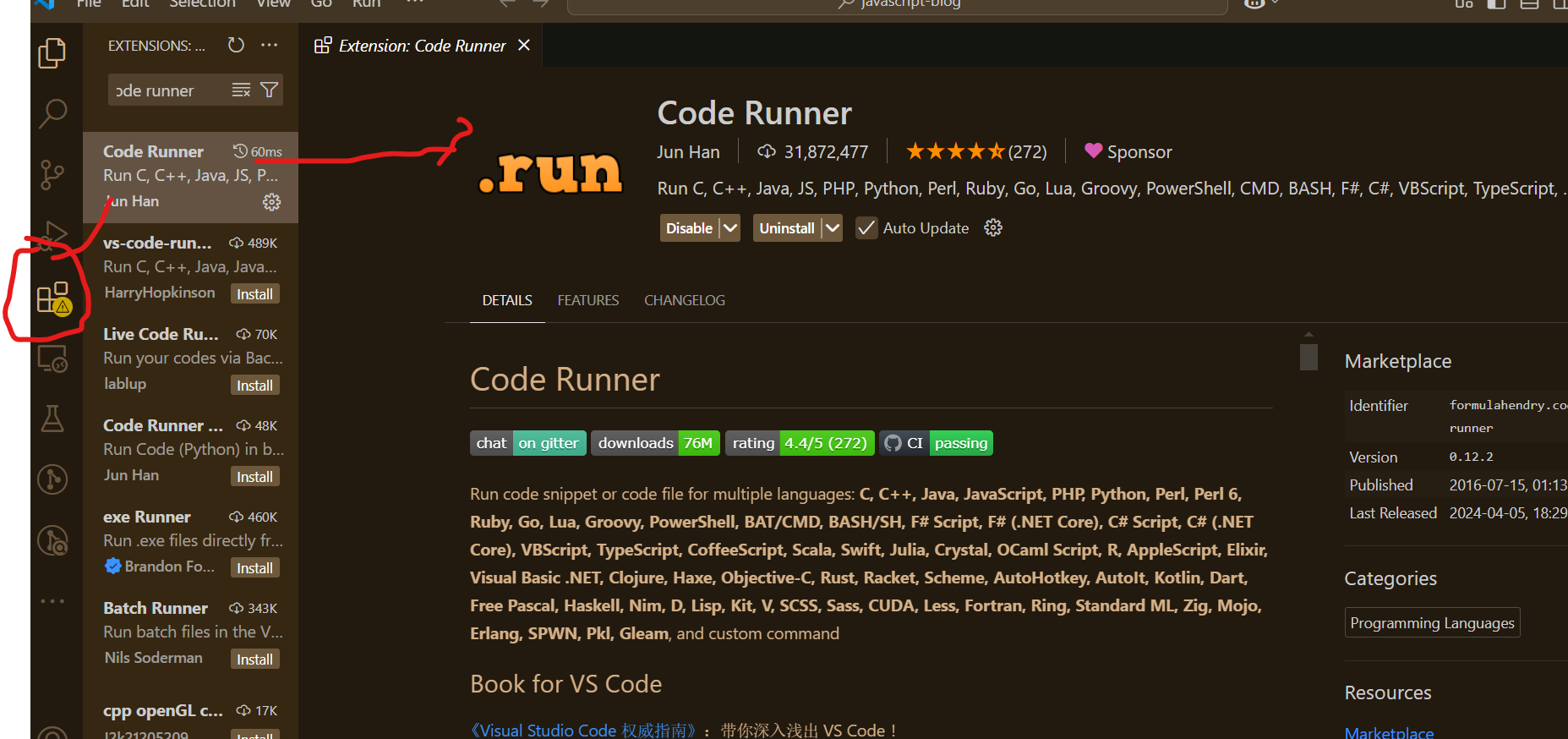The height and width of the screenshot is (739, 1568).
Task: Click the chat on gitter badge
Action: [x=528, y=443]
